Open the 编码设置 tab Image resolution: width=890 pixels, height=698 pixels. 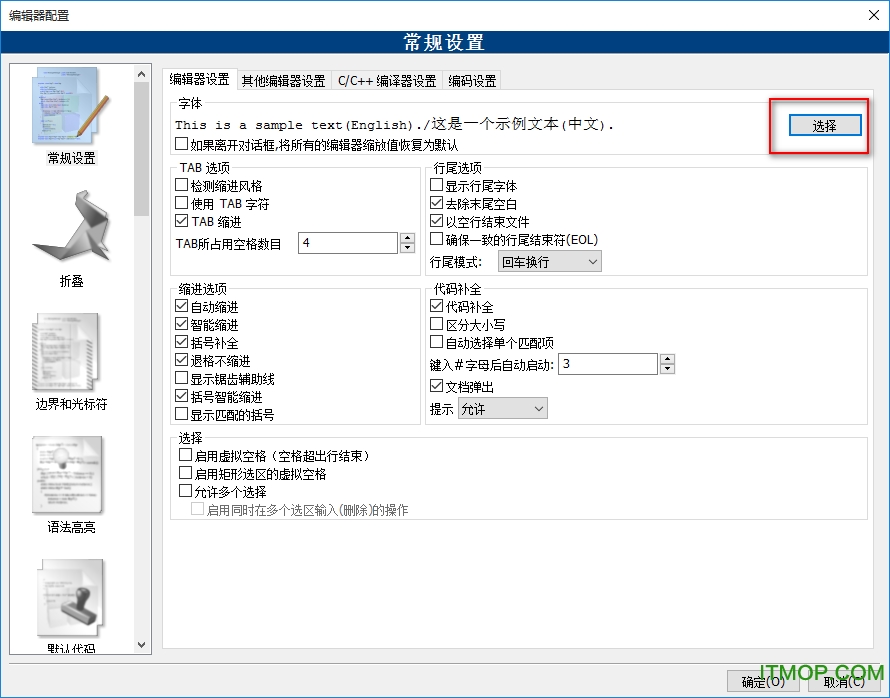472,81
